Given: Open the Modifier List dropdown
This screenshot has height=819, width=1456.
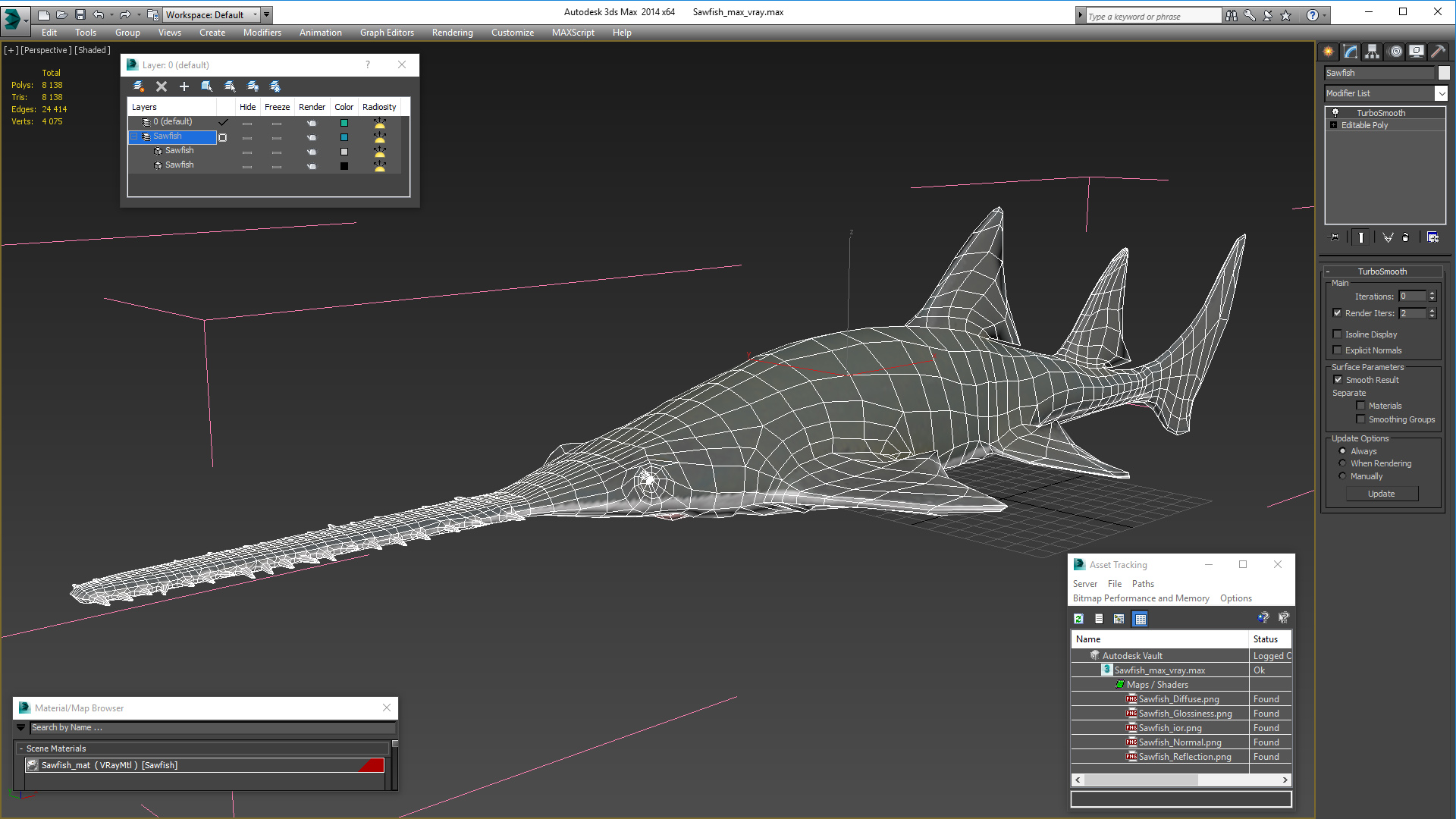Looking at the screenshot, I should [1442, 93].
